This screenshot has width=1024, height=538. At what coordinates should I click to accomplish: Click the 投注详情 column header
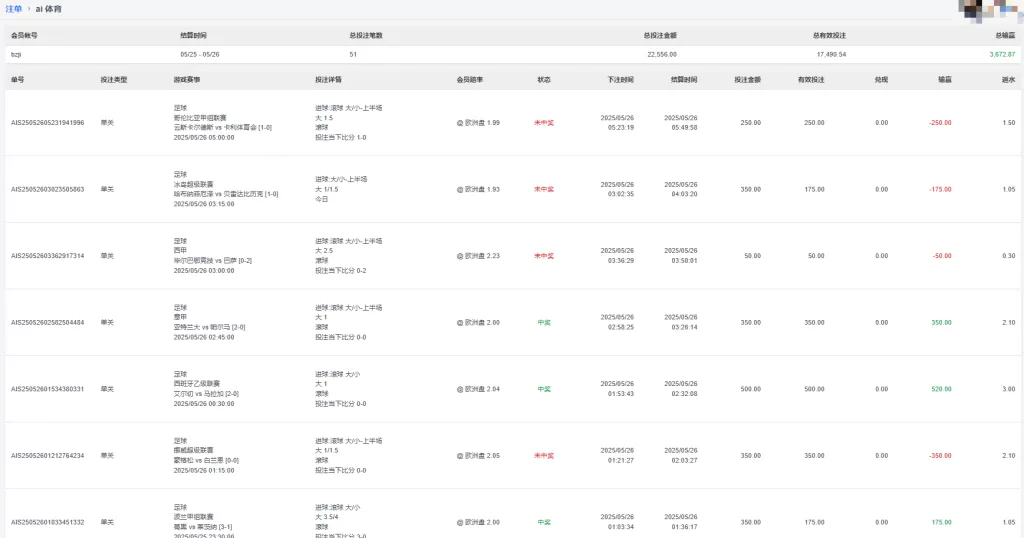pyautogui.click(x=328, y=80)
